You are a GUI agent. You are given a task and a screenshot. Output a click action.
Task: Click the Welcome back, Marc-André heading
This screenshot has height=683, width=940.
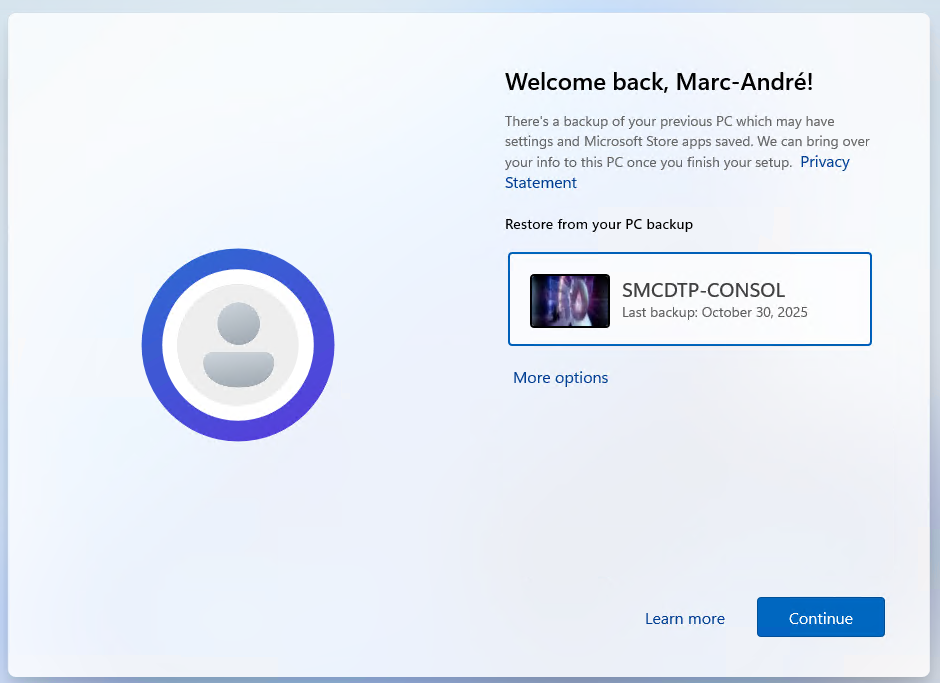click(658, 82)
